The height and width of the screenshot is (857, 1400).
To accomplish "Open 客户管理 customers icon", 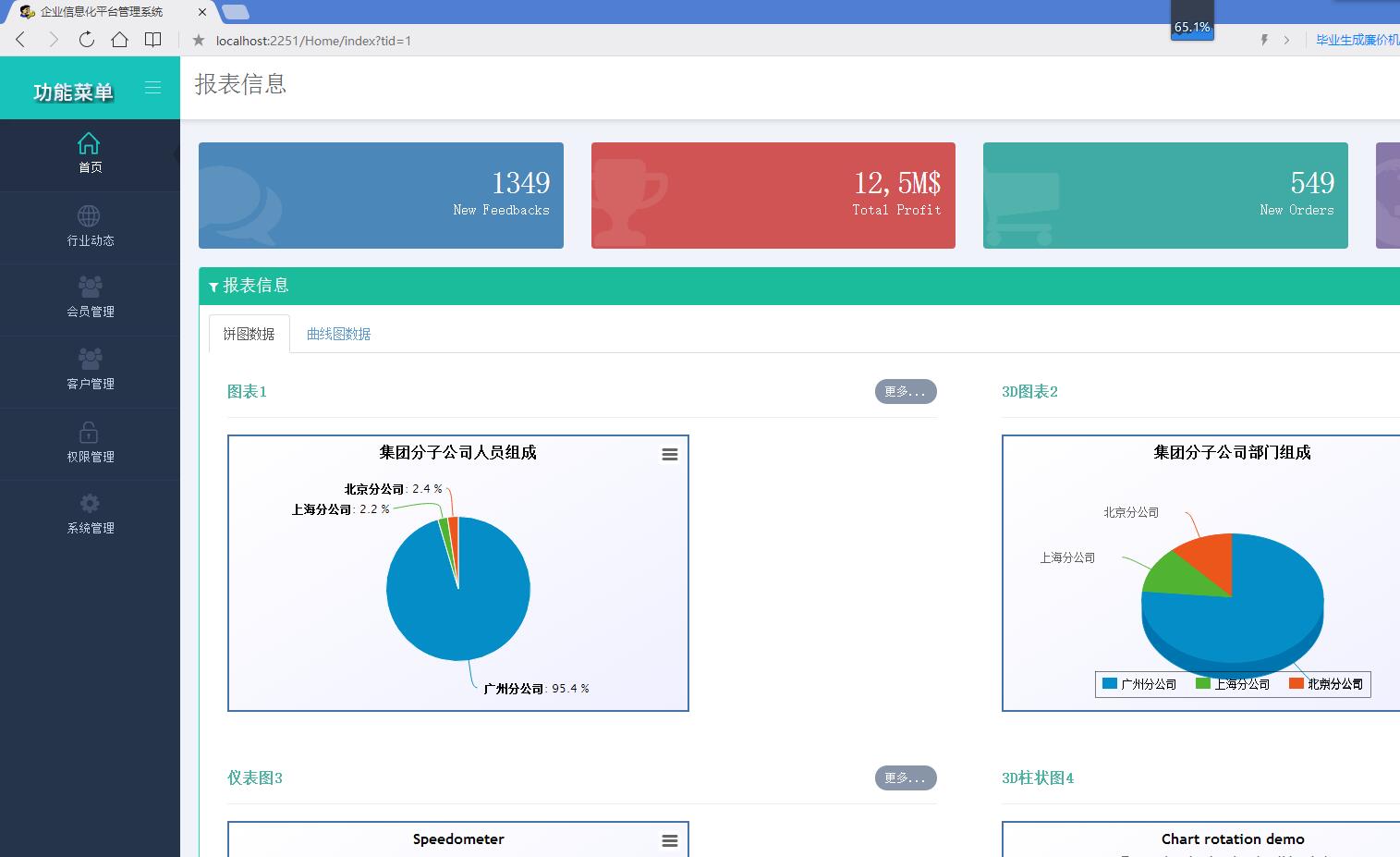I will coord(90,359).
